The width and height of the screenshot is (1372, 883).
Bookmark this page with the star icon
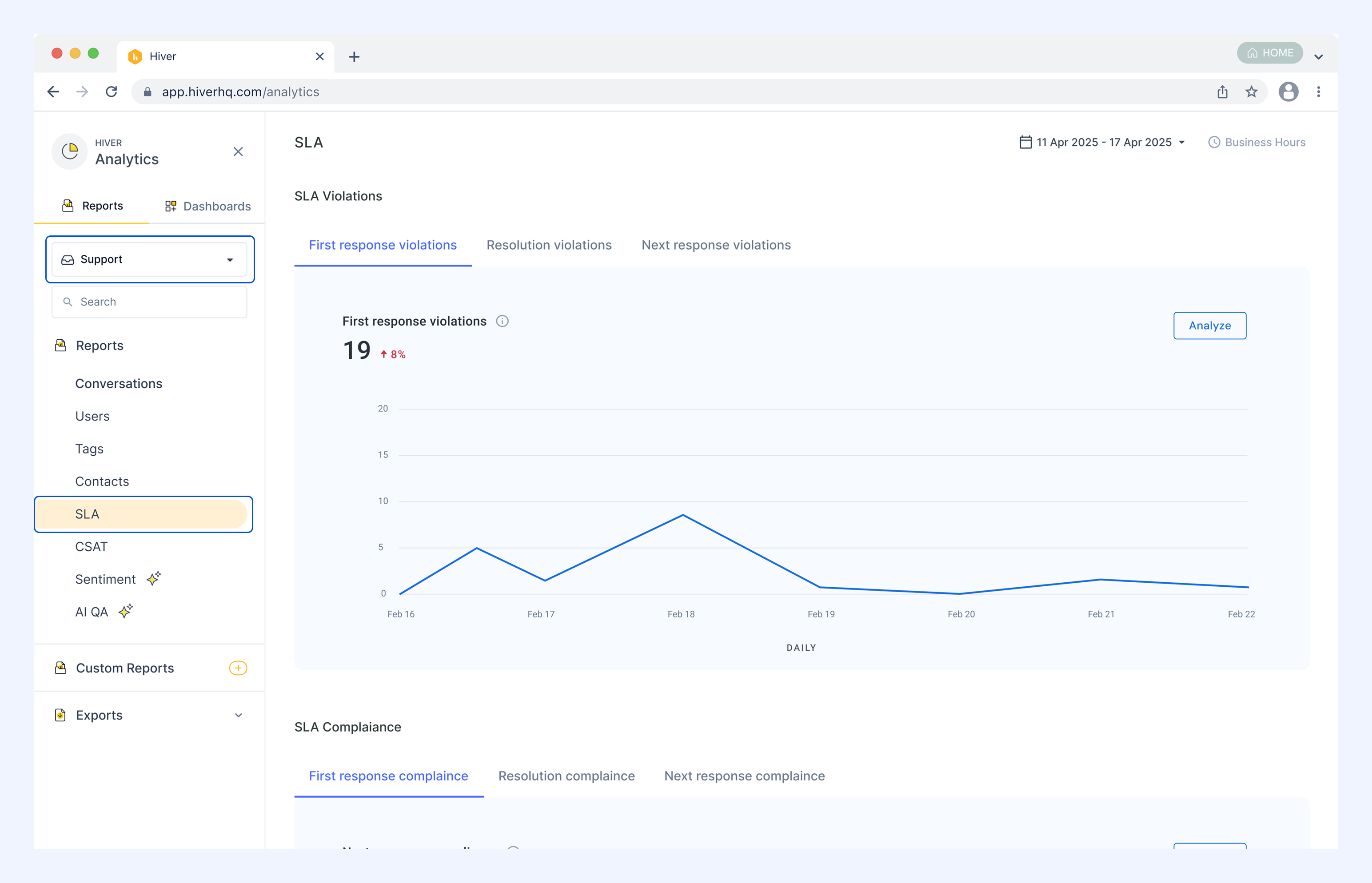click(x=1251, y=92)
